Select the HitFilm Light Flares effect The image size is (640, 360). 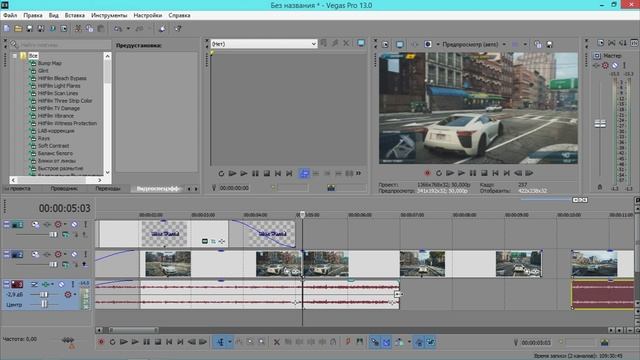[59, 86]
